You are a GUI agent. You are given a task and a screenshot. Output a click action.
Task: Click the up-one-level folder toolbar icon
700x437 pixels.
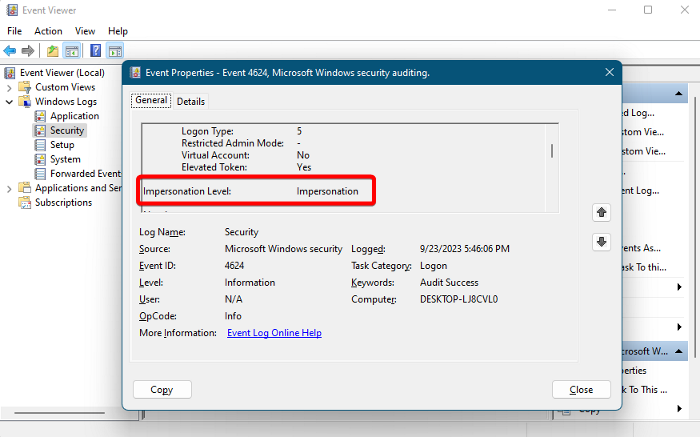point(53,51)
